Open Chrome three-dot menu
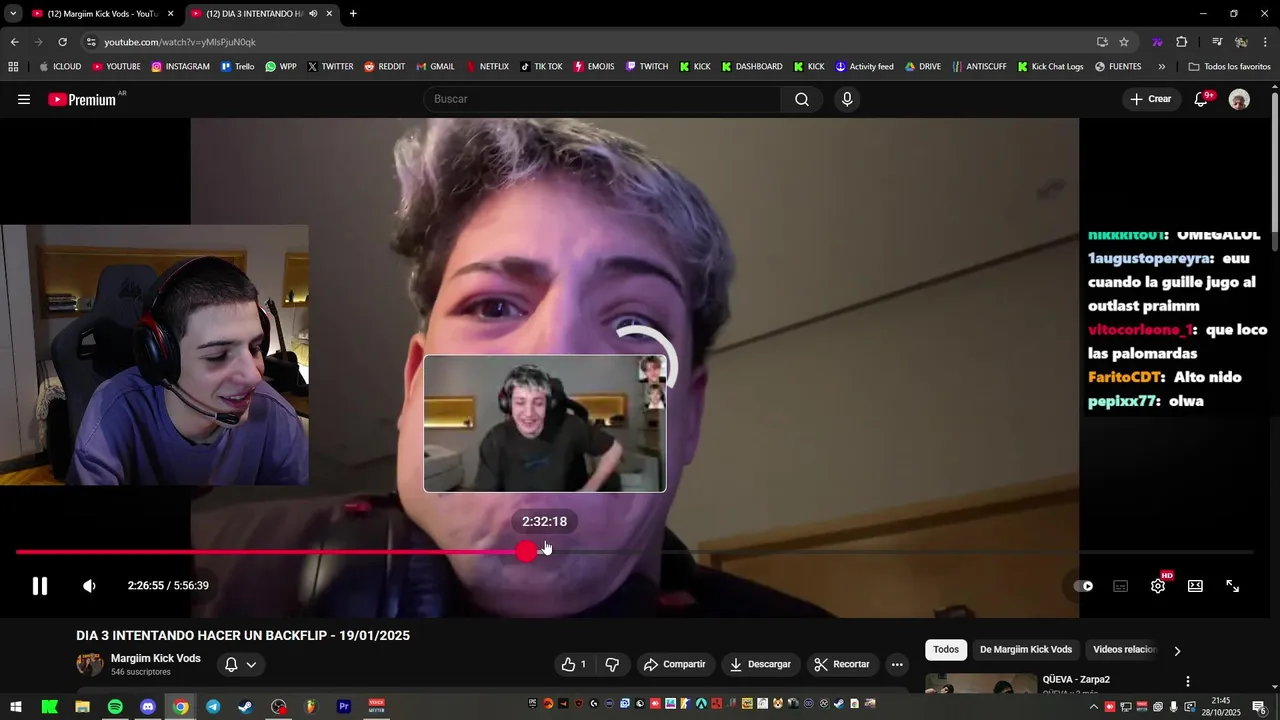The height and width of the screenshot is (720, 1280). 1266,42
